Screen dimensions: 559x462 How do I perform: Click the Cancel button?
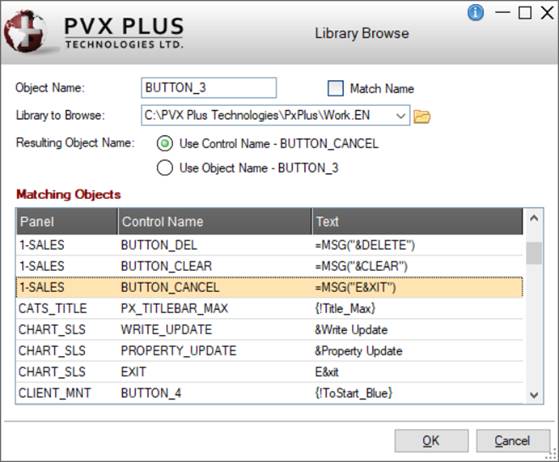coord(513,441)
